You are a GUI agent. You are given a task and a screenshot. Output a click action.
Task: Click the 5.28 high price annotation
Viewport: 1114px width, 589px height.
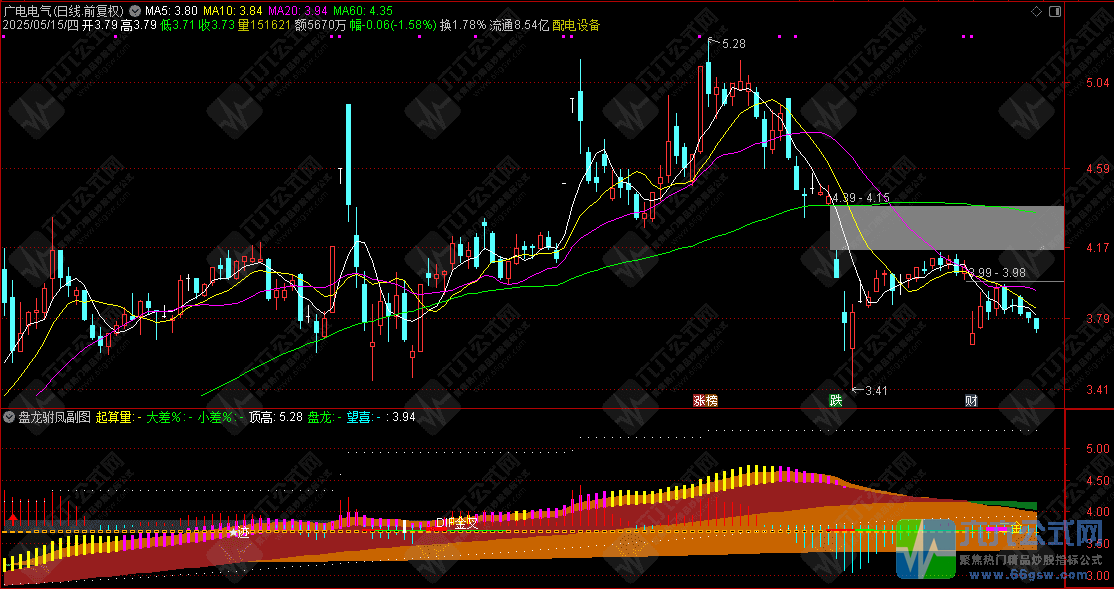coord(732,44)
